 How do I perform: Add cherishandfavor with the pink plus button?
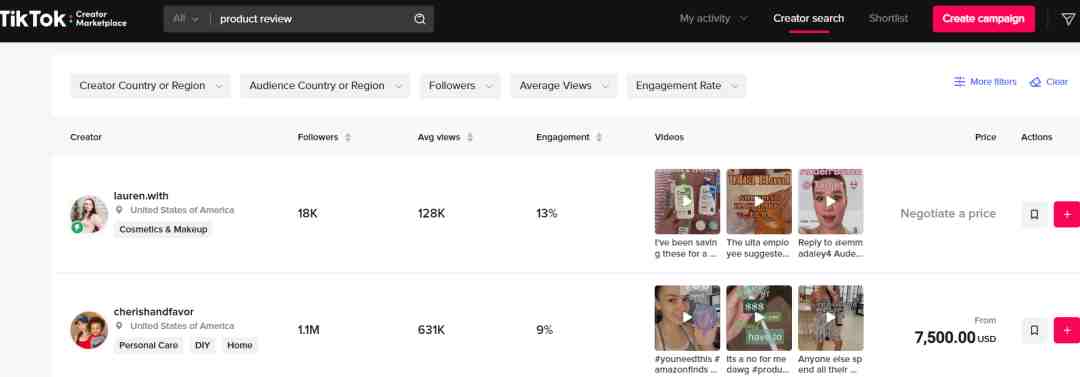pyautogui.click(x=1067, y=330)
